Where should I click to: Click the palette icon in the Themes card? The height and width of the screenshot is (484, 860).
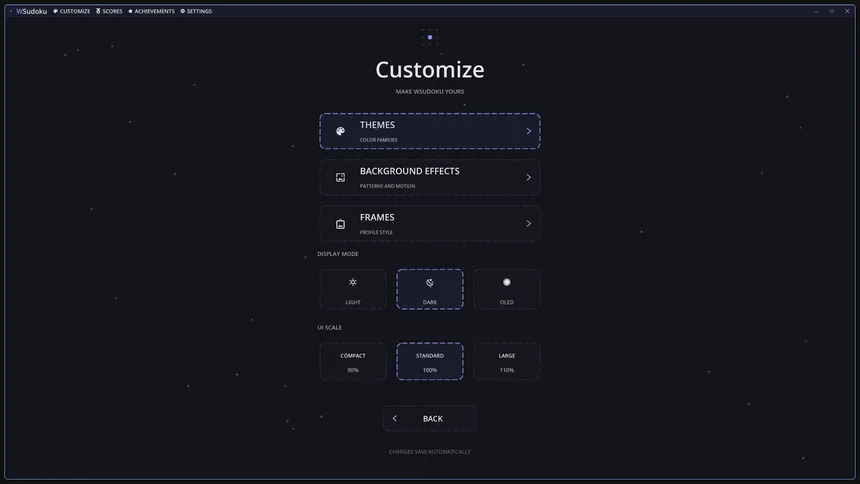tap(341, 131)
